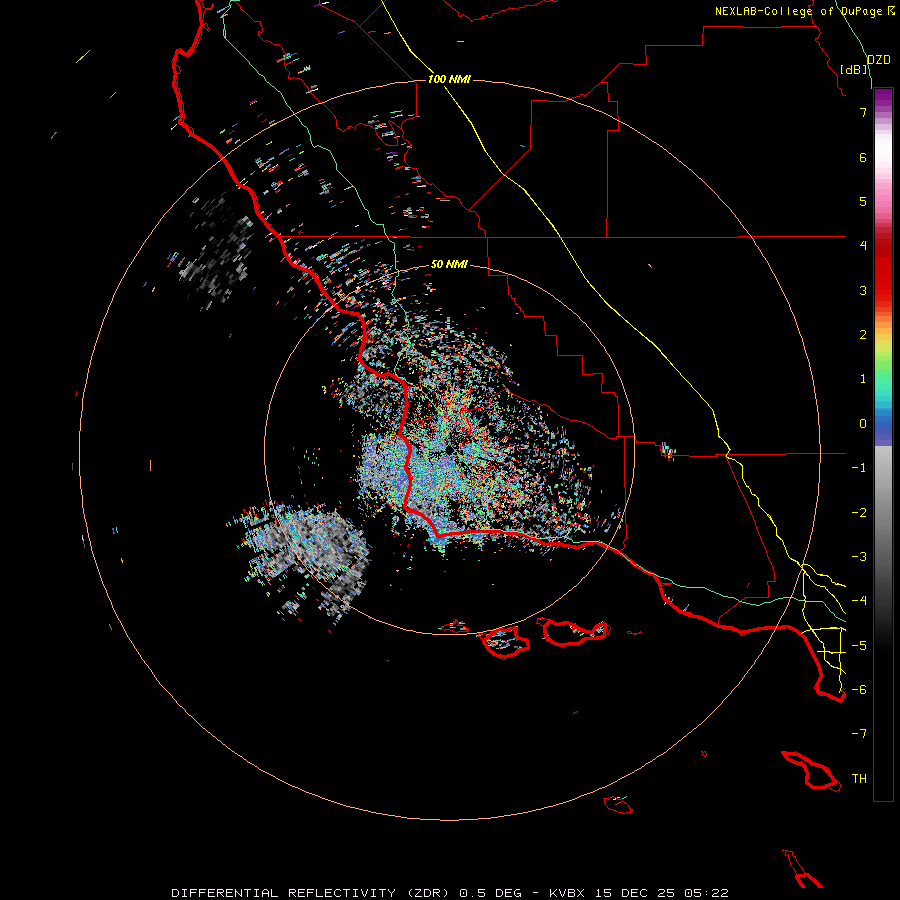Click the 50 NMI range ring label

449,264
